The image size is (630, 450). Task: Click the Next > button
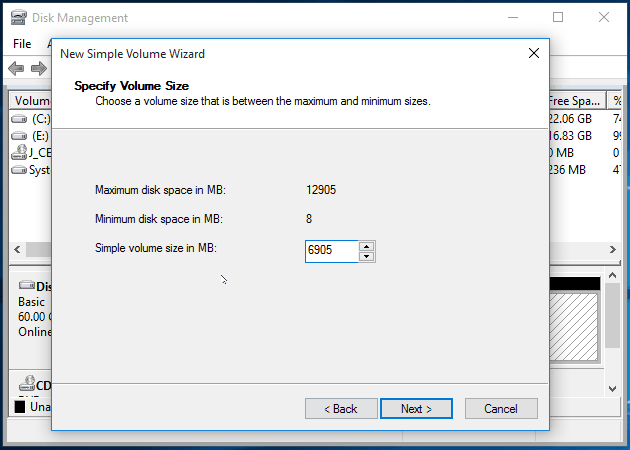pos(416,408)
